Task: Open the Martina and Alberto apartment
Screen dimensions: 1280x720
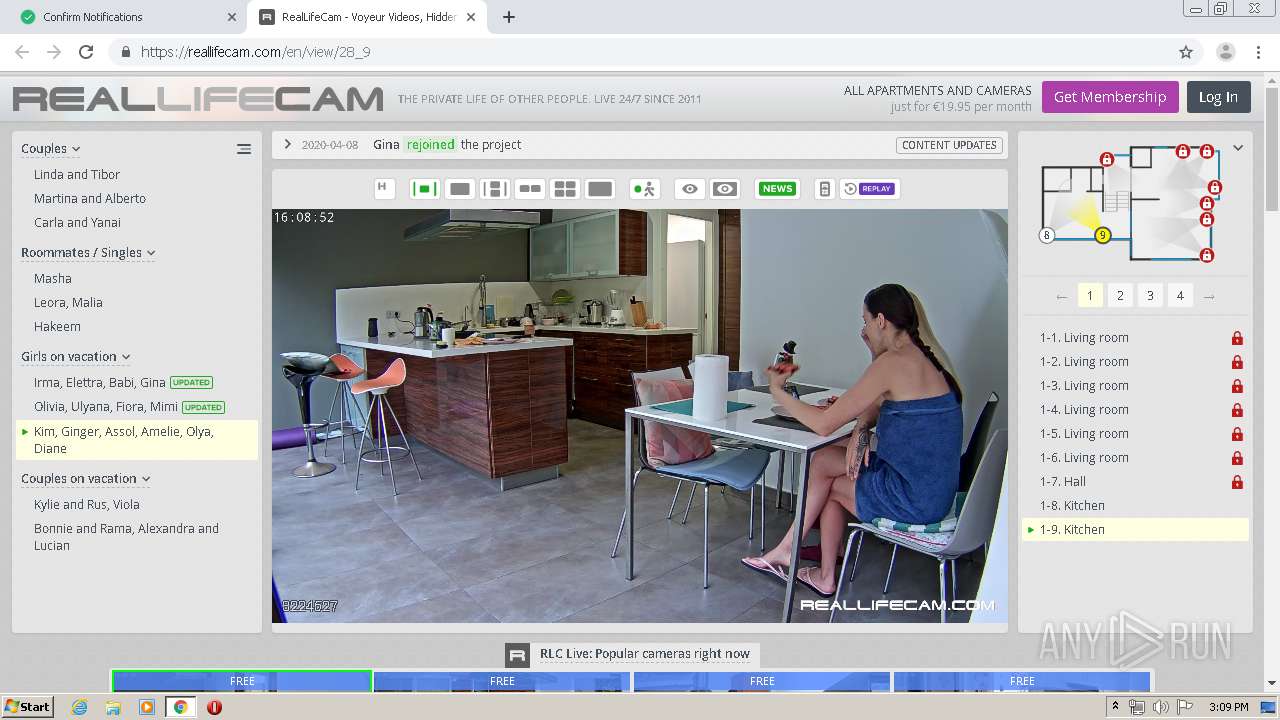Action: tap(90, 198)
